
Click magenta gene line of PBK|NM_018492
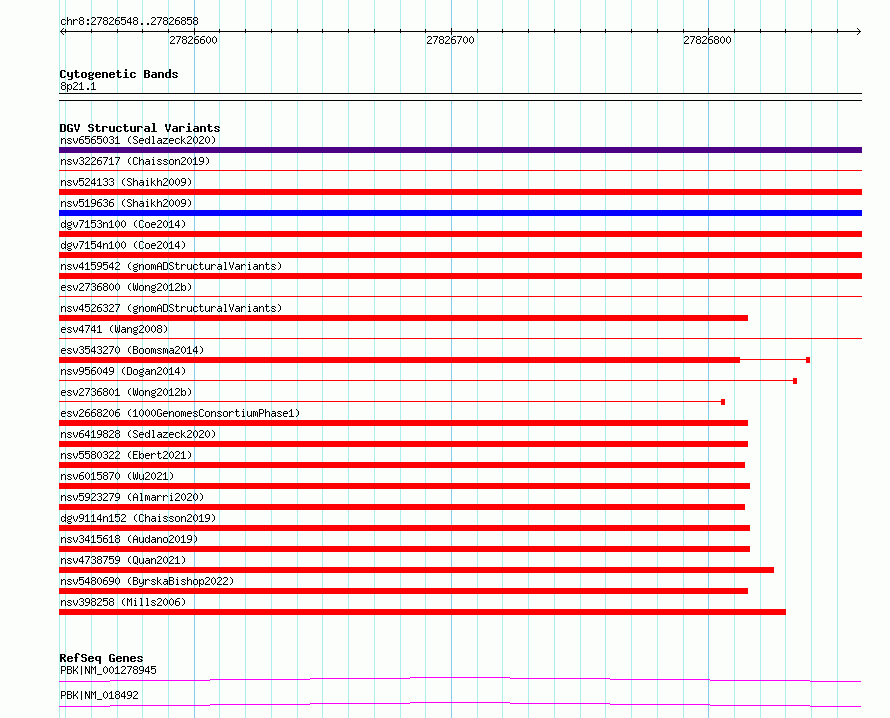coord(460,704)
